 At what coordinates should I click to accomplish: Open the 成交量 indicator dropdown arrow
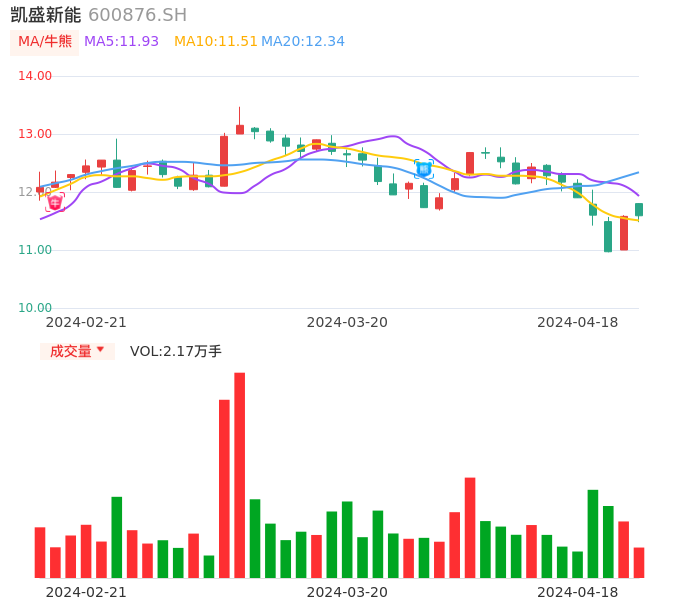tap(100, 350)
